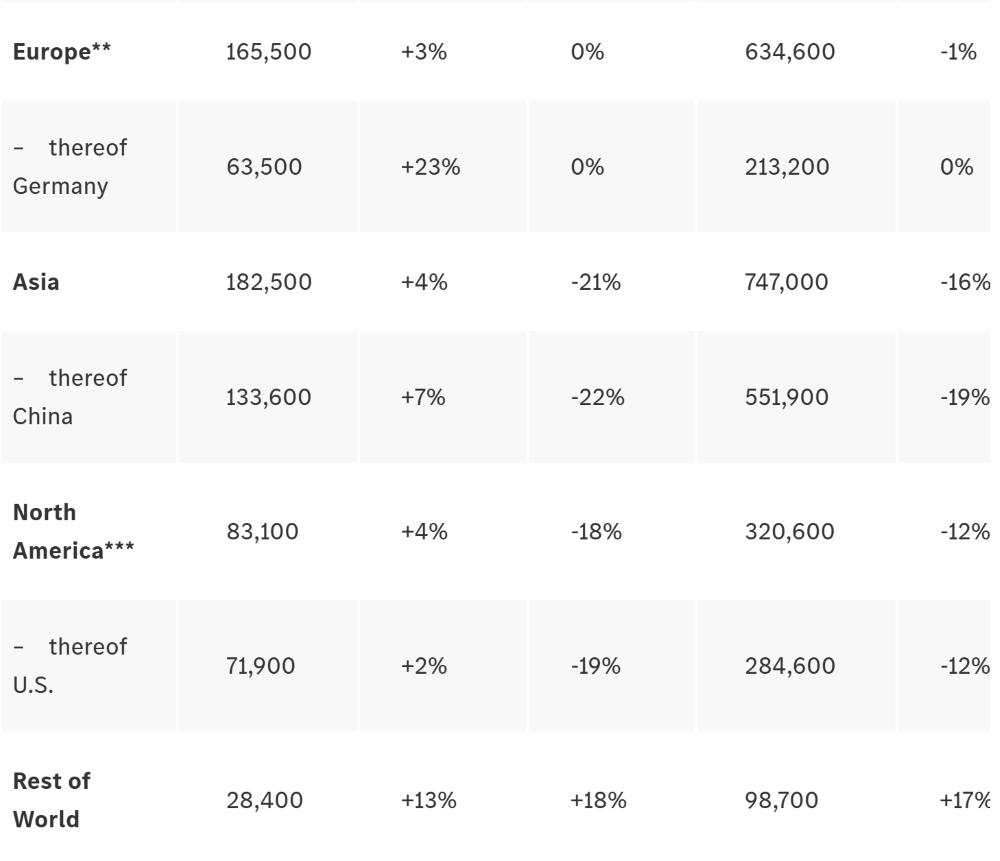The width and height of the screenshot is (1000, 861).
Task: Select Germany's 63,500 cell
Action: coord(264,167)
